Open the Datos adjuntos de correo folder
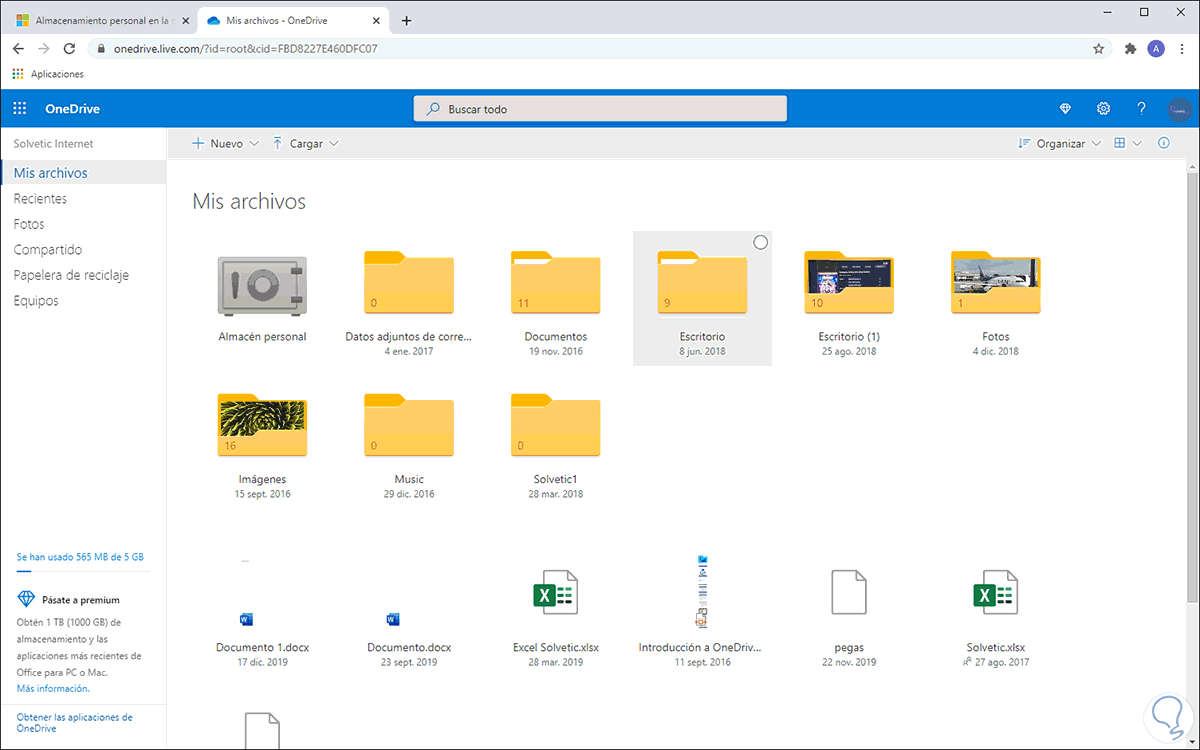 pyautogui.click(x=408, y=285)
